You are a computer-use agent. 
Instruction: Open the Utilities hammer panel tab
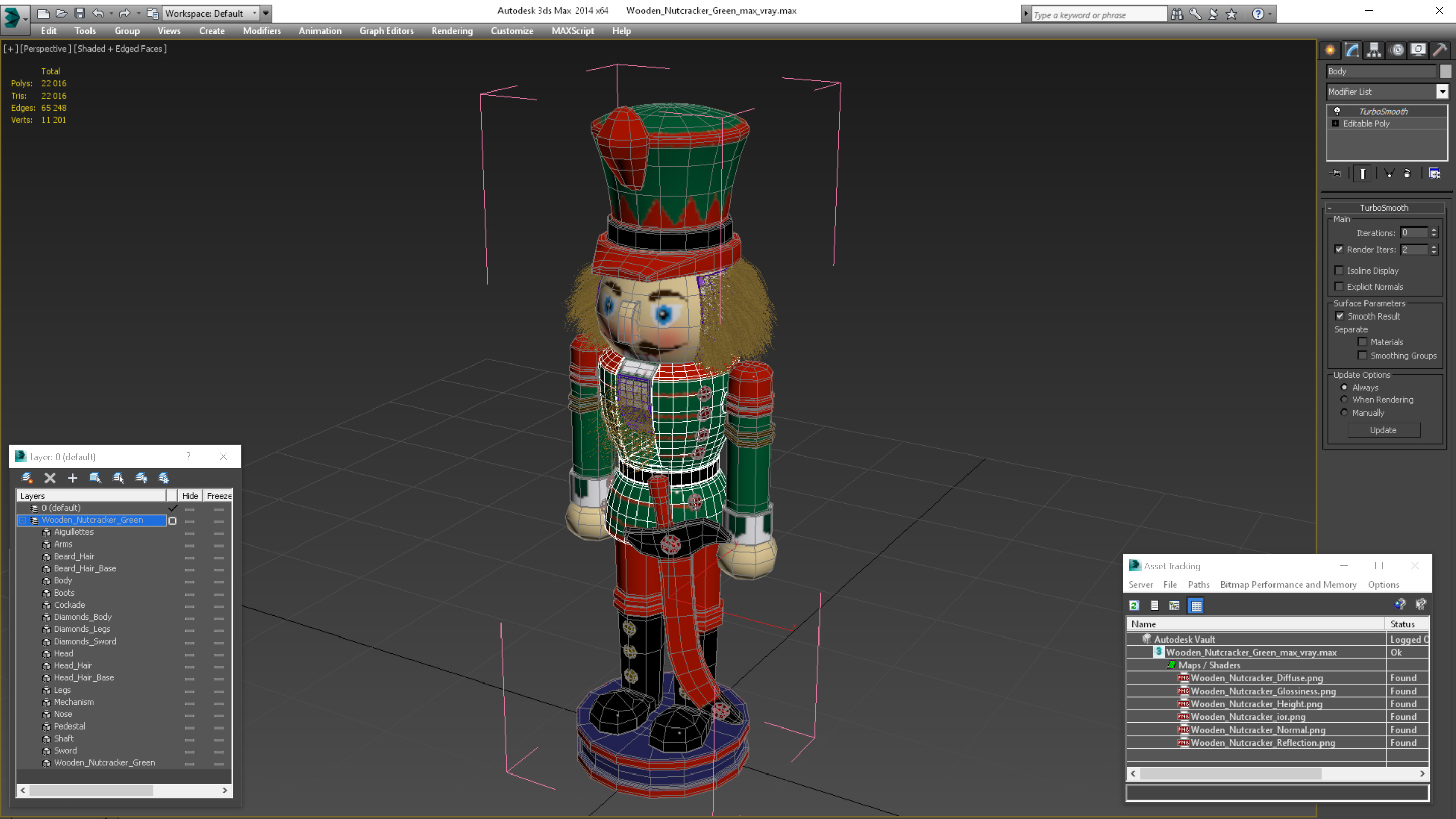[x=1440, y=51]
